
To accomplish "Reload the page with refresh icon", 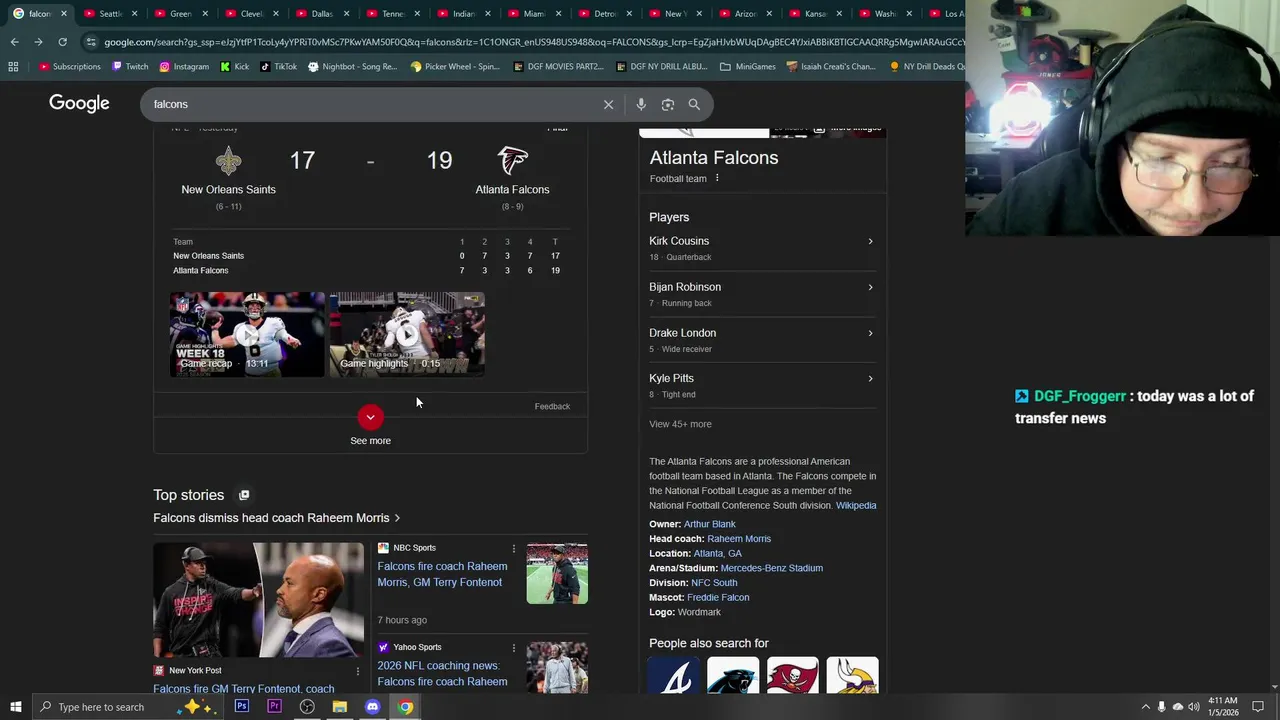I will point(62,42).
